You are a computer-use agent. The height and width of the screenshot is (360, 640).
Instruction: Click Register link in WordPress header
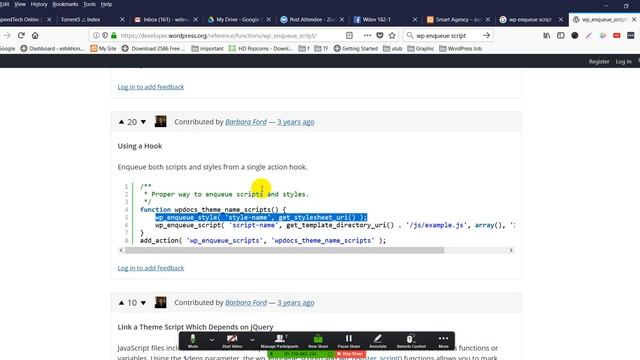[599, 61]
